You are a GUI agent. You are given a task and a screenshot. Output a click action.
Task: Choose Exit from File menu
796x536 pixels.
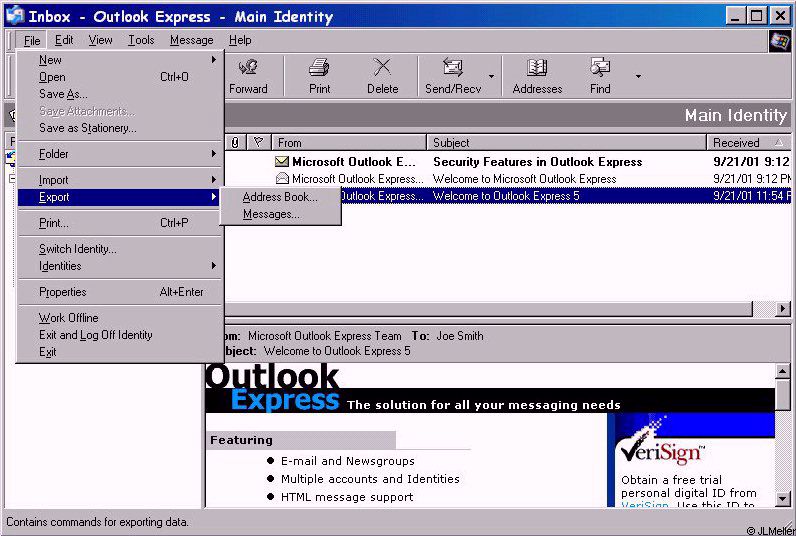tap(119, 352)
